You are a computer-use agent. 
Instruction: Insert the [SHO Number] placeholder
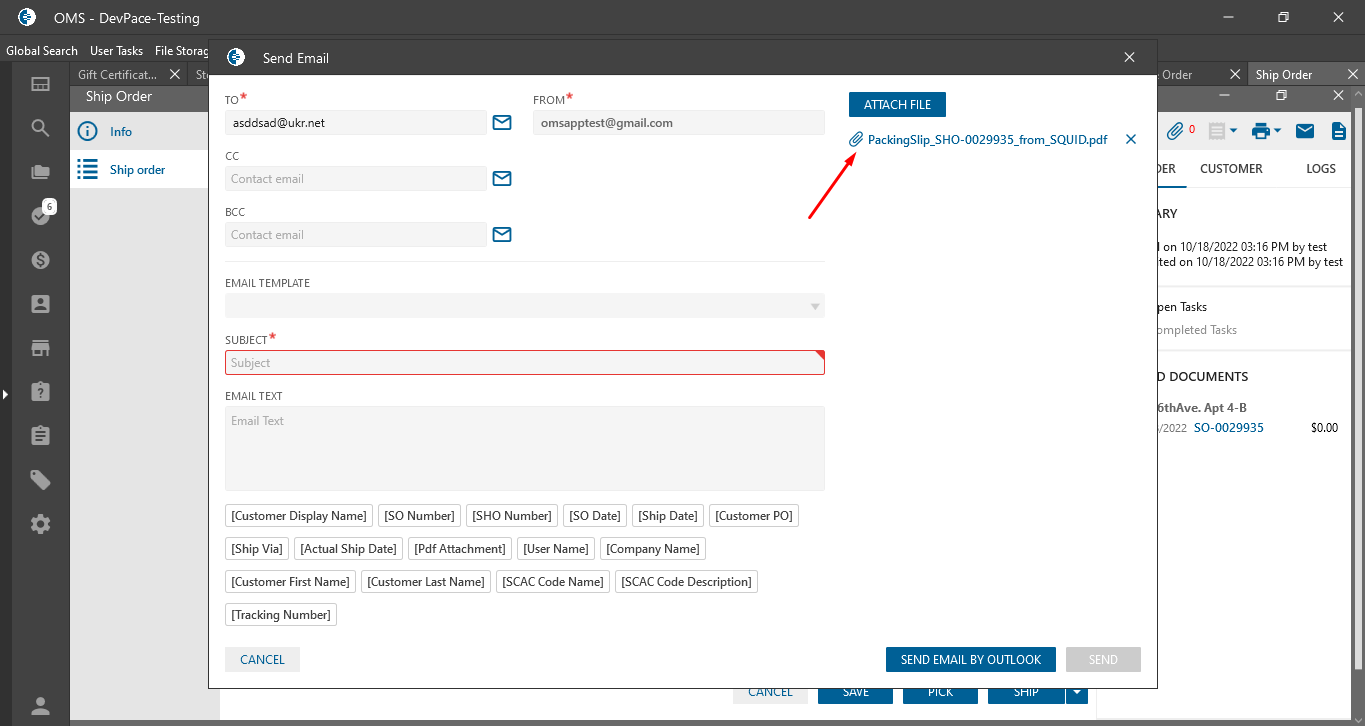(x=512, y=516)
